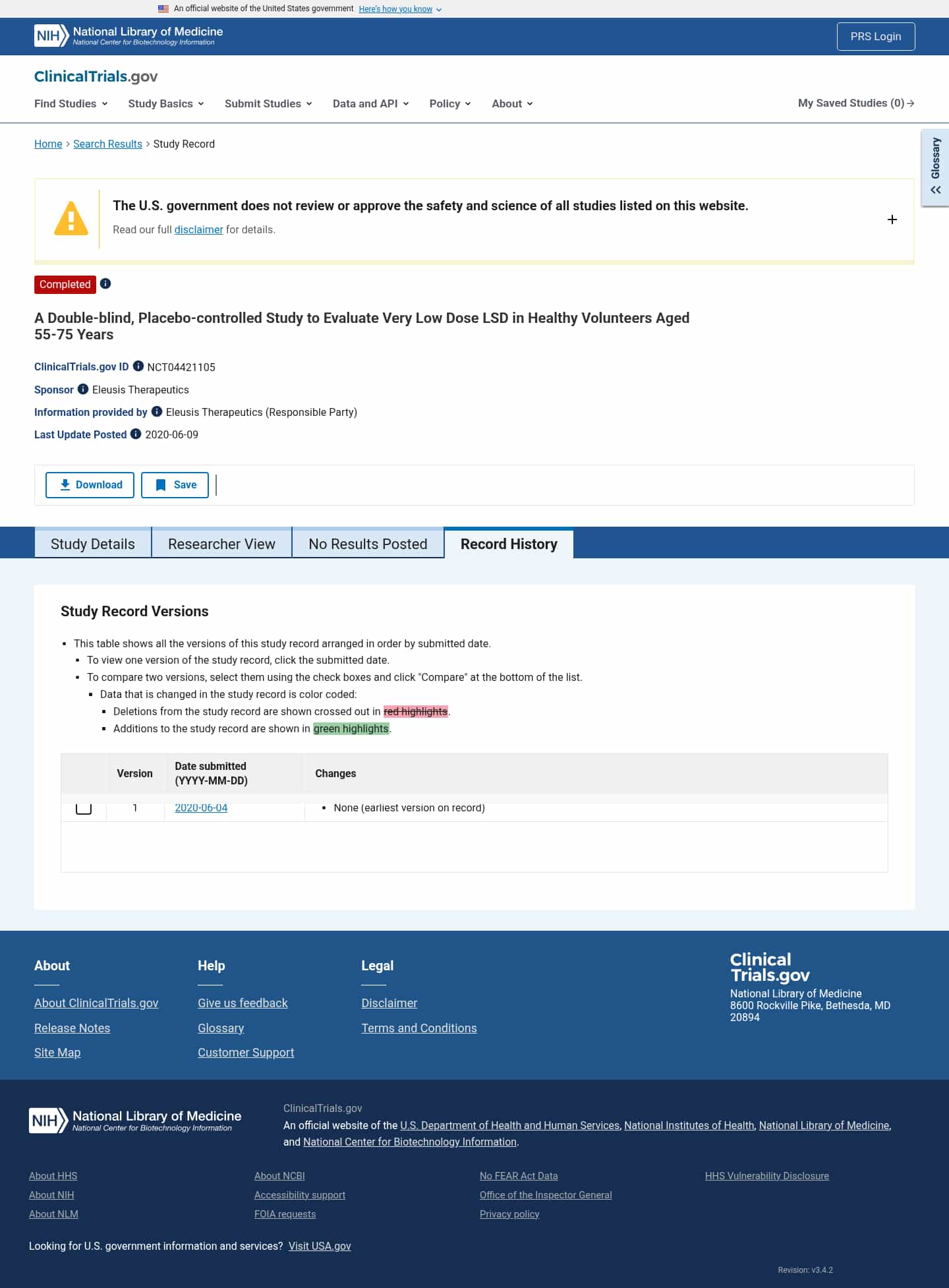
Task: Open Glossary link in footer Help
Action: [221, 1028]
